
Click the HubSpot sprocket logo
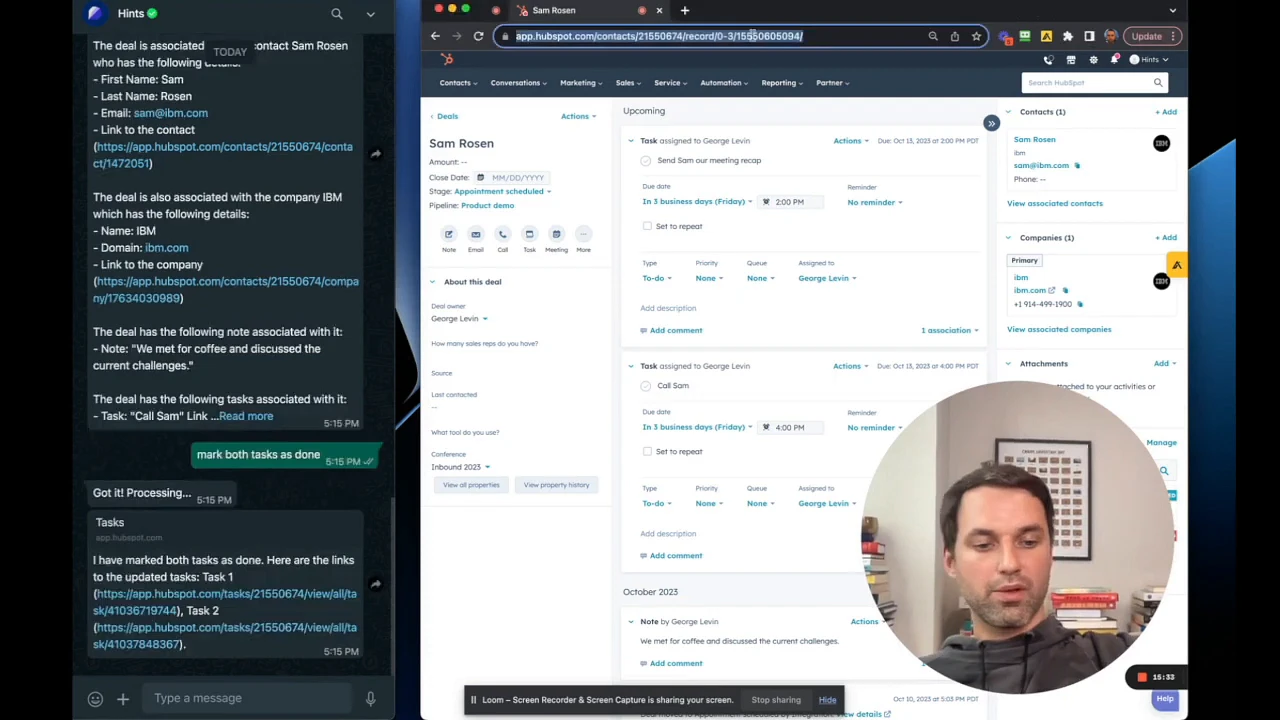(x=448, y=60)
